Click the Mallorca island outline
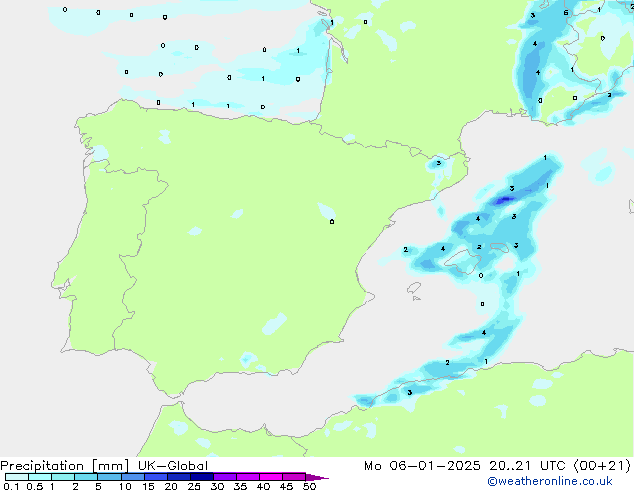This screenshot has width=634, height=490. click(x=462, y=262)
